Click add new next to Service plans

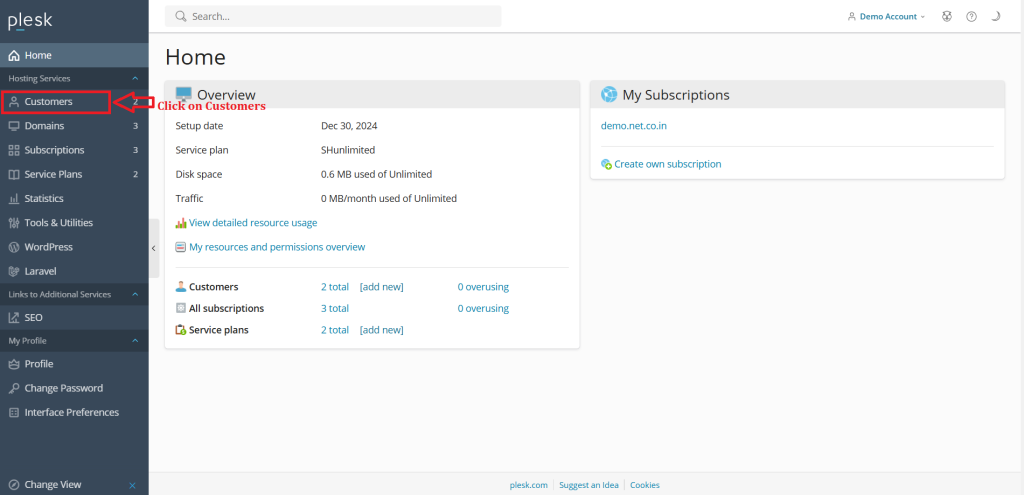click(x=381, y=330)
